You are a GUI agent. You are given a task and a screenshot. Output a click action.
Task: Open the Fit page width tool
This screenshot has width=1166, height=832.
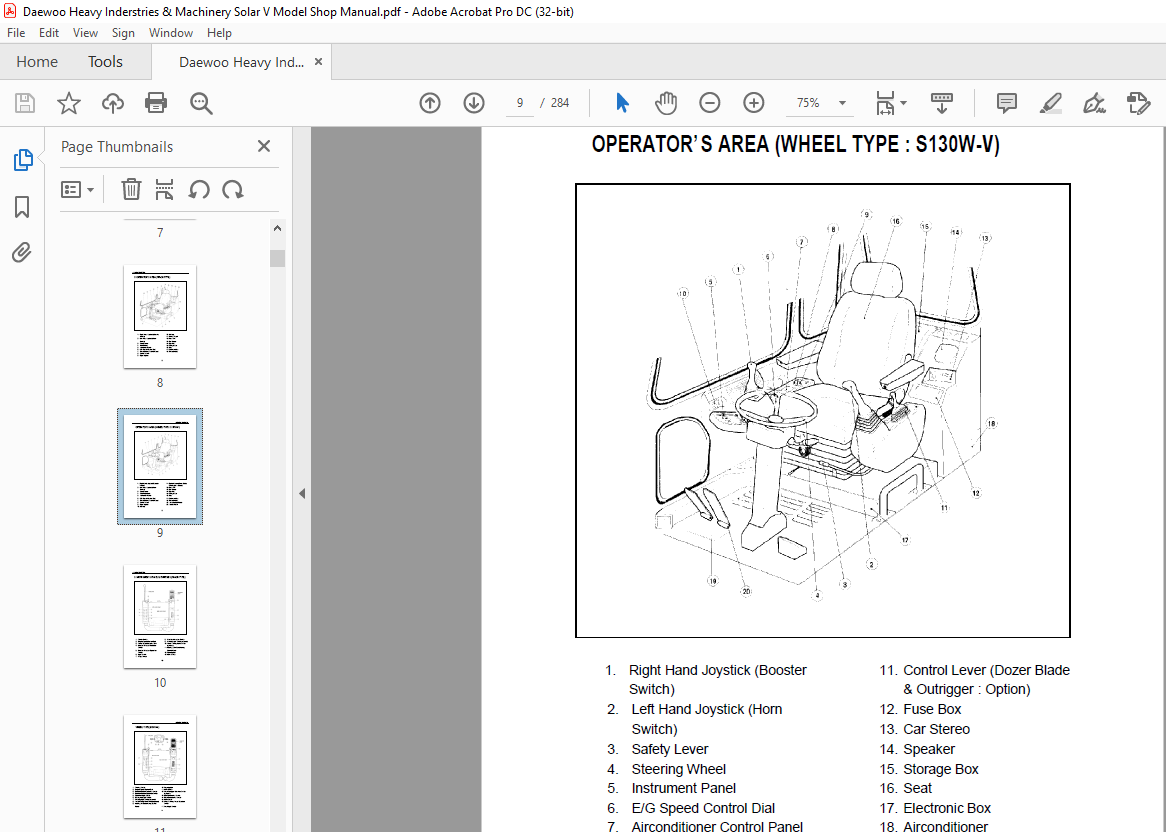coord(885,103)
